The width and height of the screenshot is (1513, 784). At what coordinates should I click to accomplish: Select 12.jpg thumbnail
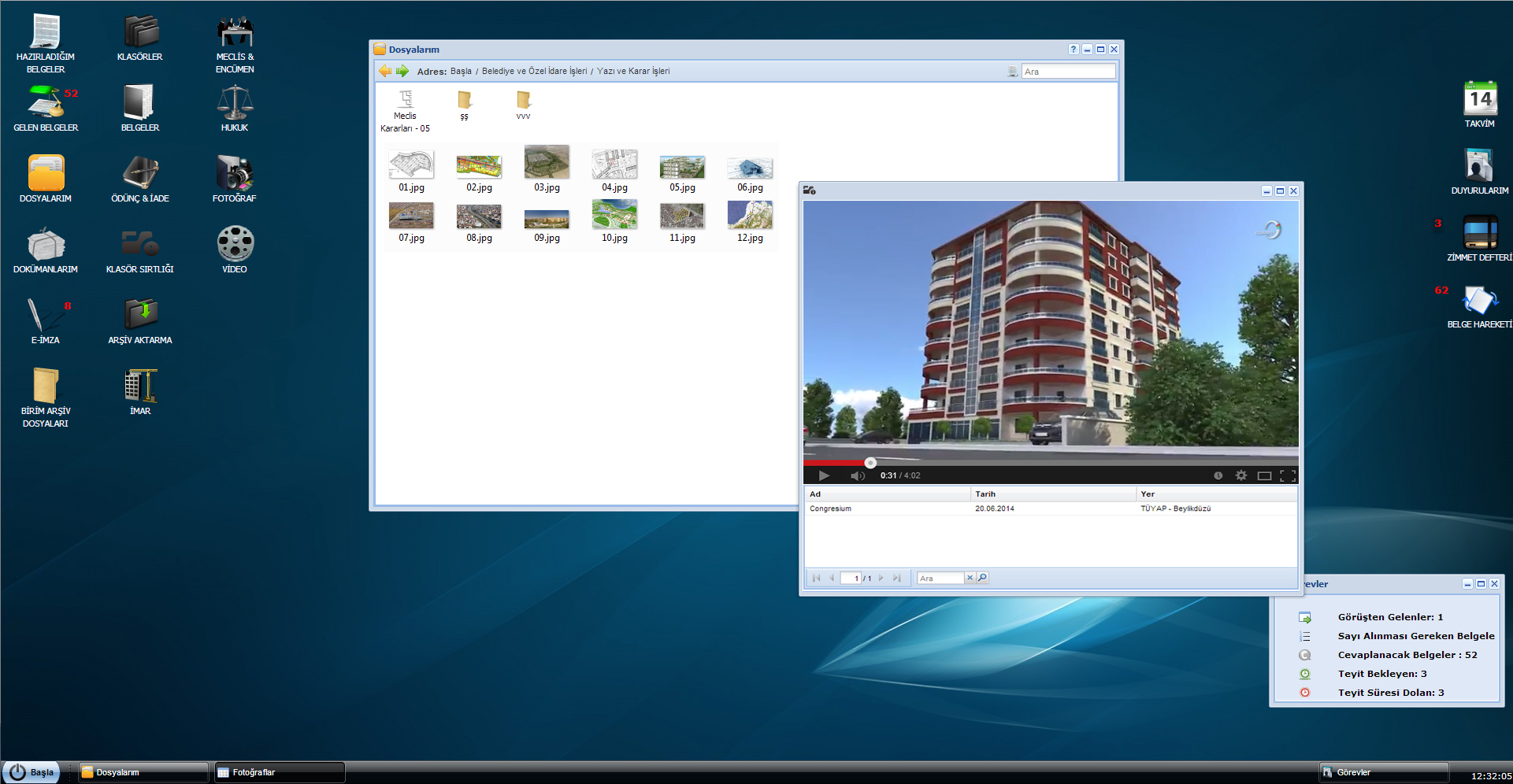pos(750,214)
